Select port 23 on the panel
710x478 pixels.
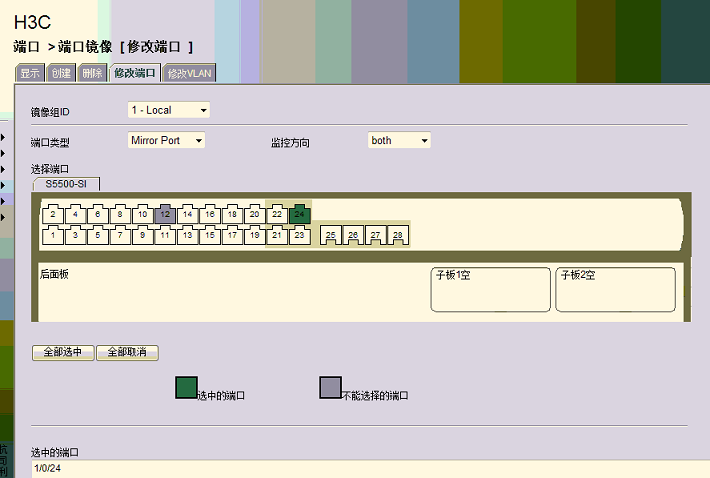click(x=299, y=236)
